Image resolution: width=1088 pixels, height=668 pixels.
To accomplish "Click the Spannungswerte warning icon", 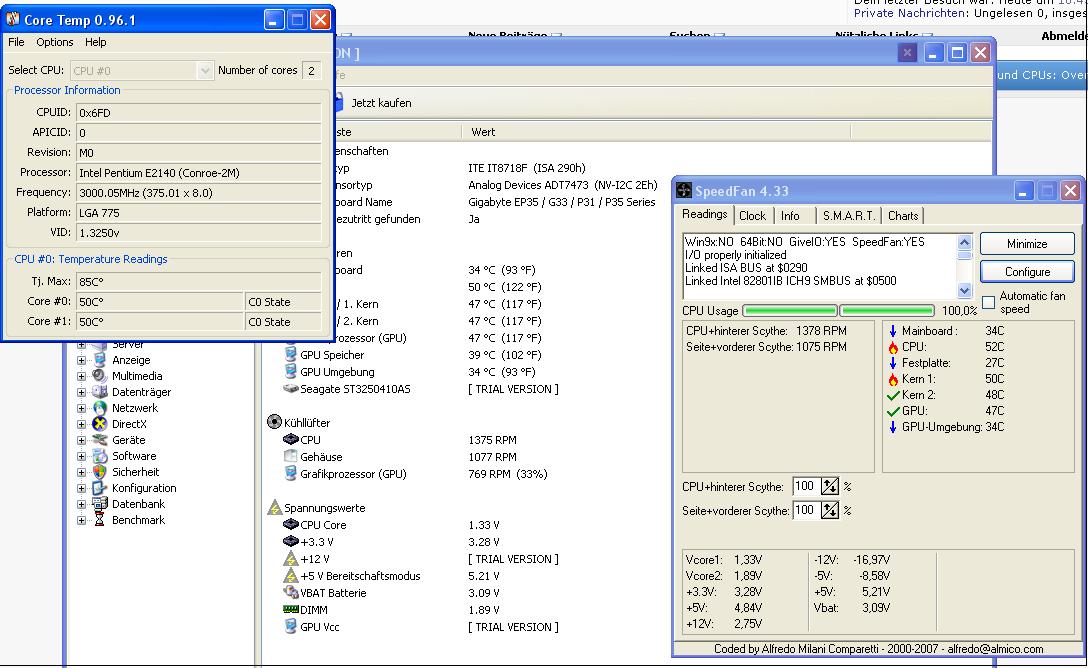I will [x=274, y=507].
